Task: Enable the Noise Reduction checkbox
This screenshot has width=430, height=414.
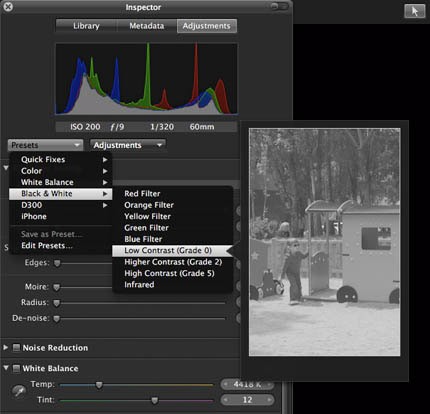Action: (x=16, y=348)
